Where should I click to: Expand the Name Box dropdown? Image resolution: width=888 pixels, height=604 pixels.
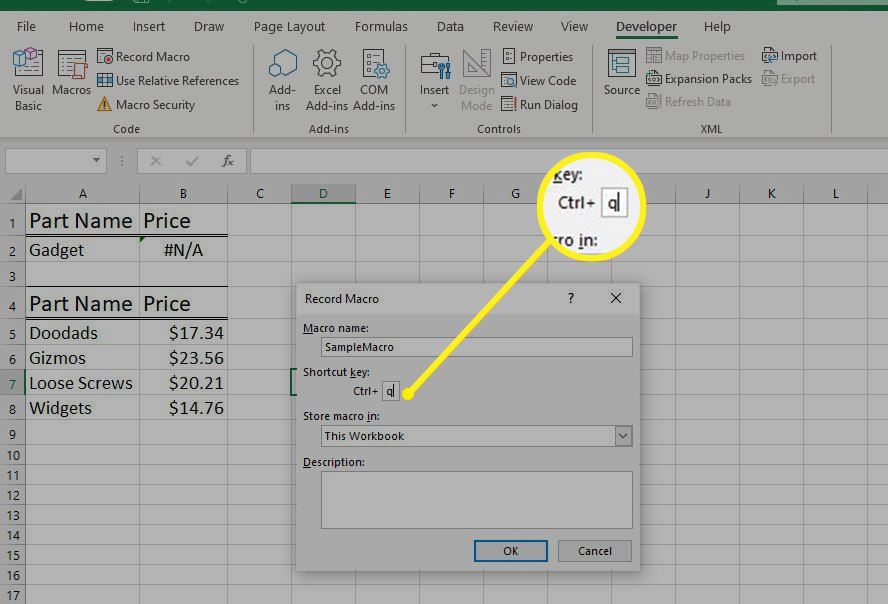coord(97,161)
